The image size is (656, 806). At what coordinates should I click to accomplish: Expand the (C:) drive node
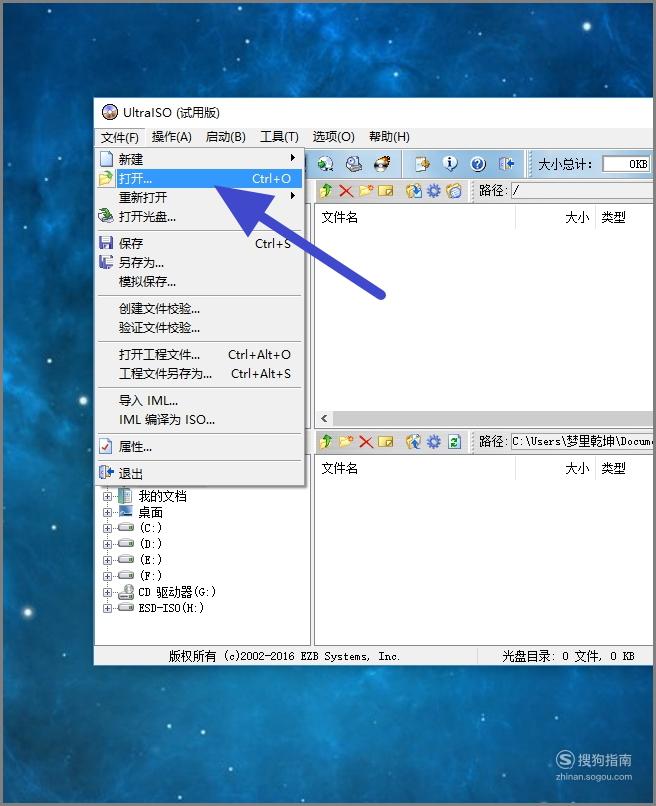tap(107, 528)
